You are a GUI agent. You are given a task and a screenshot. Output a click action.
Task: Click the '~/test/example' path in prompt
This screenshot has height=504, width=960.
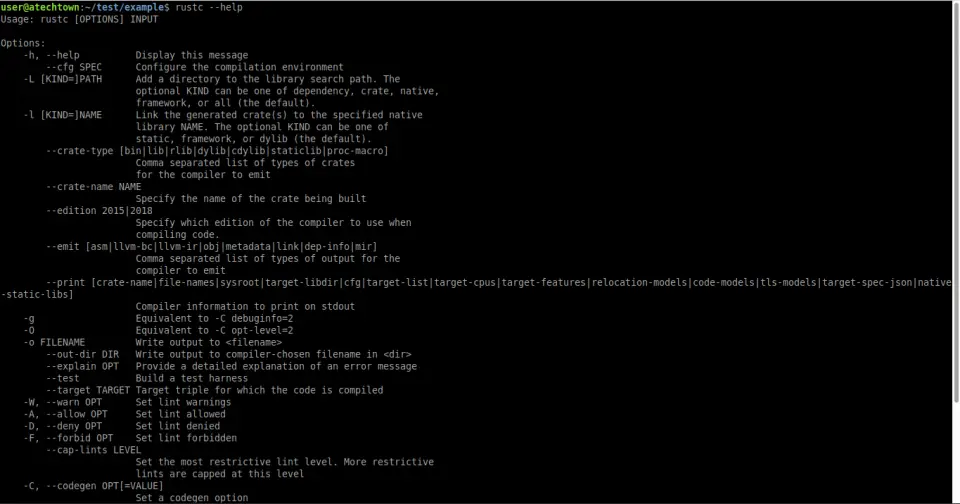click(124, 7)
